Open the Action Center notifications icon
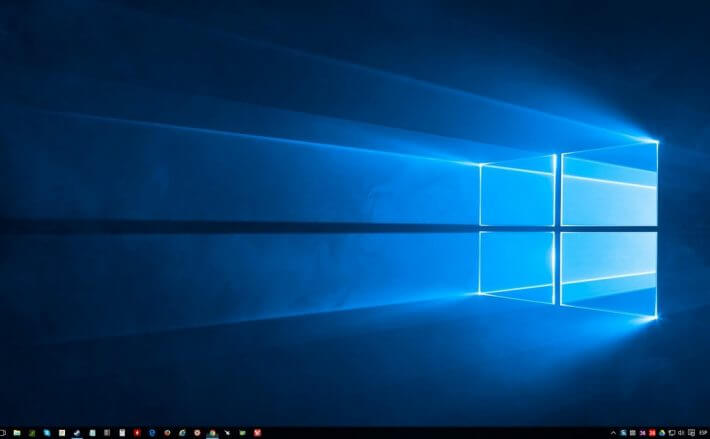Viewport: 710px width, 439px height. (x=691, y=433)
